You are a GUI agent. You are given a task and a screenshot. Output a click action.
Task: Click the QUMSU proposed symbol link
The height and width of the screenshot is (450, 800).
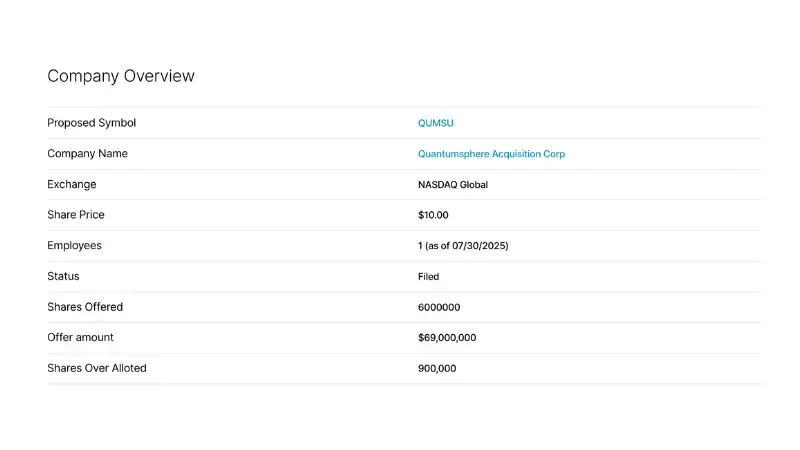tap(435, 123)
